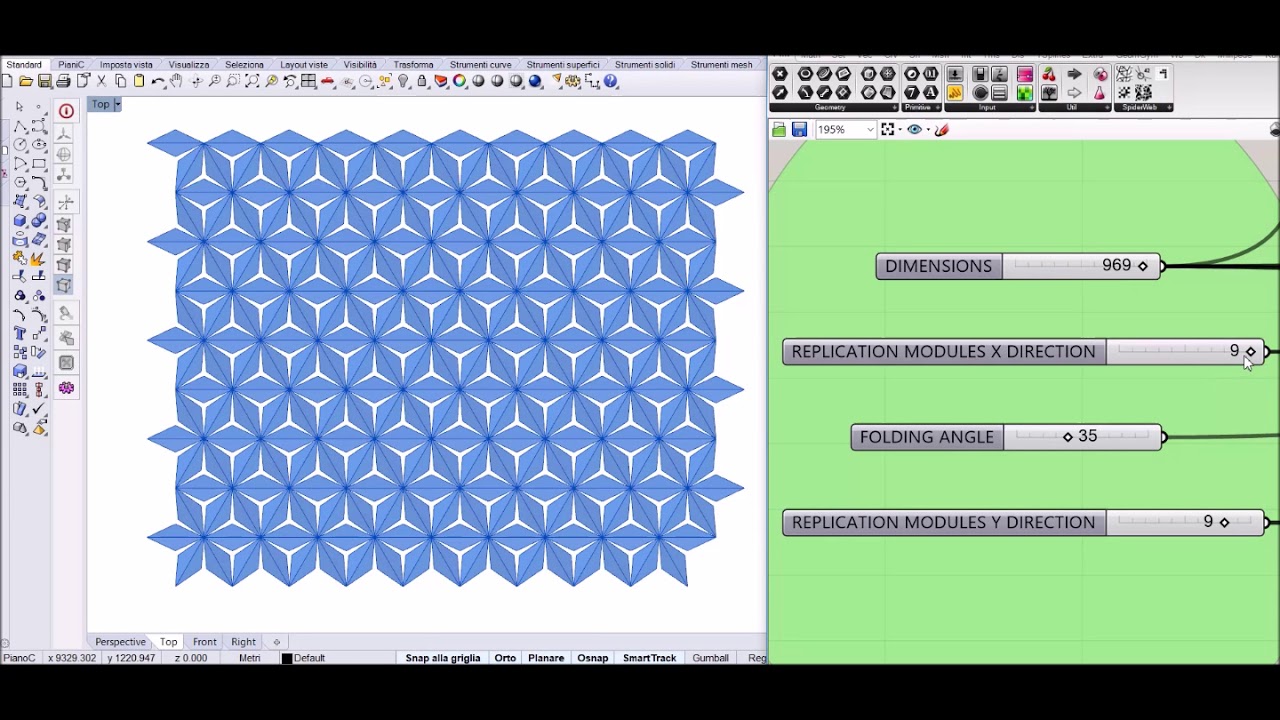Screen dimensions: 1280x720
Task: Toggle Gumball in status bar
Action: 710,658
